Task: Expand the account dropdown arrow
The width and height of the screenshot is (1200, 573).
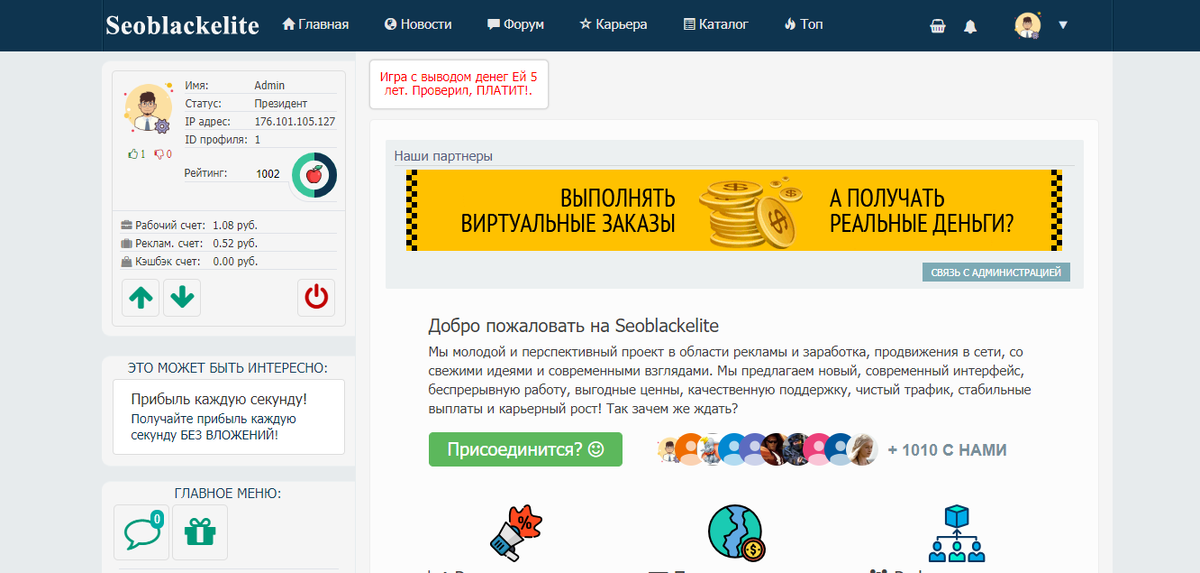Action: pyautogui.click(x=1063, y=25)
